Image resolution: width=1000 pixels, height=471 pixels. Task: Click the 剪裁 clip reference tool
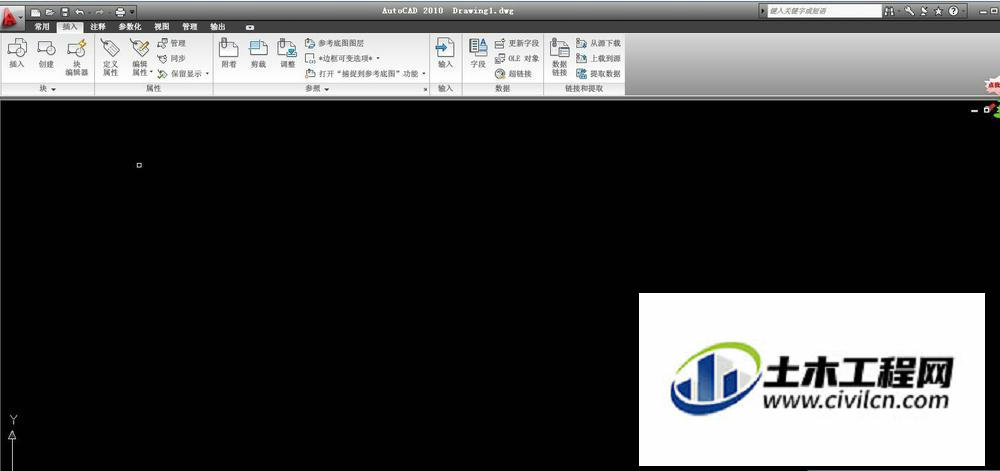[258, 54]
